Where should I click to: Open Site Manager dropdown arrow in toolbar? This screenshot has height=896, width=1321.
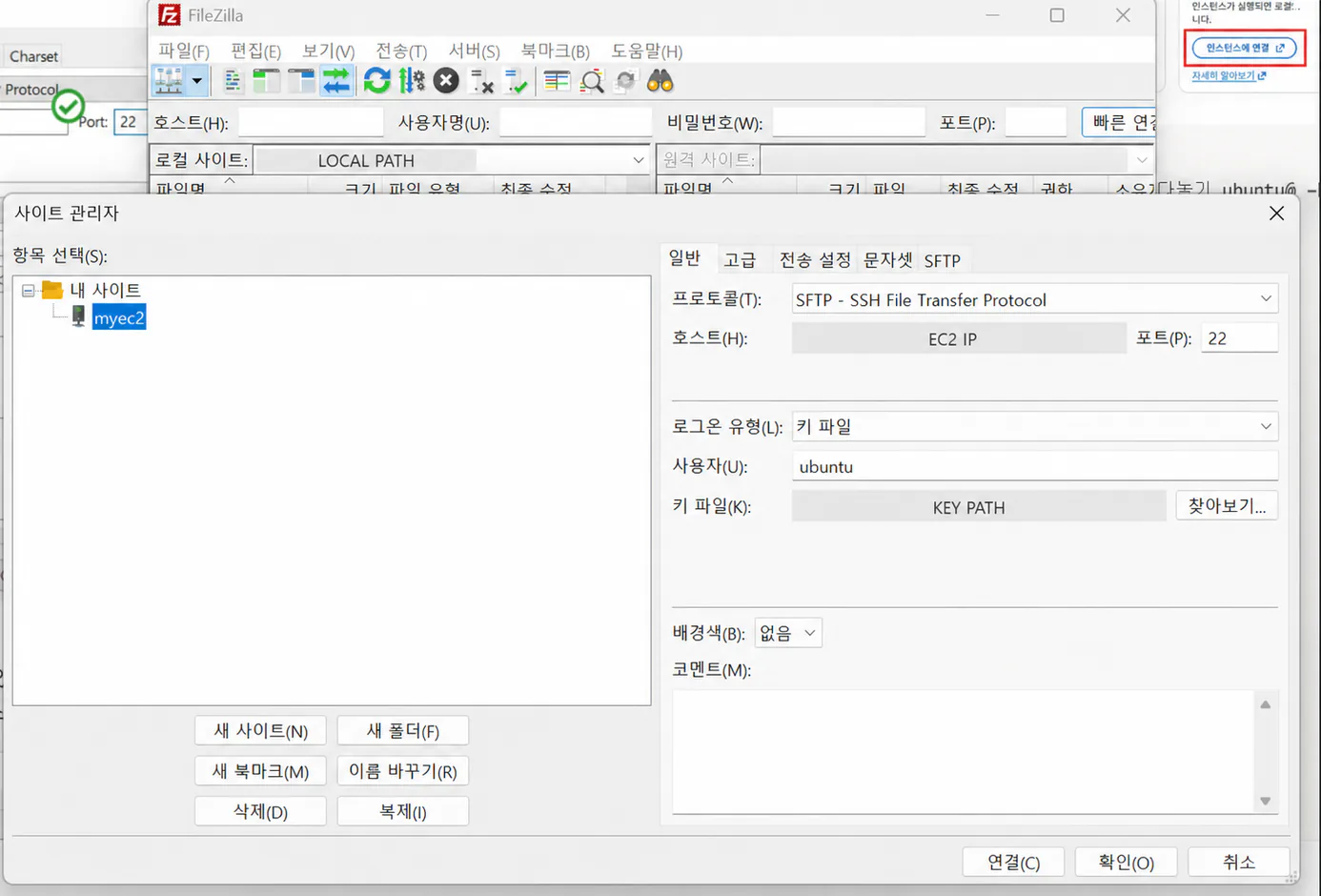point(197,81)
